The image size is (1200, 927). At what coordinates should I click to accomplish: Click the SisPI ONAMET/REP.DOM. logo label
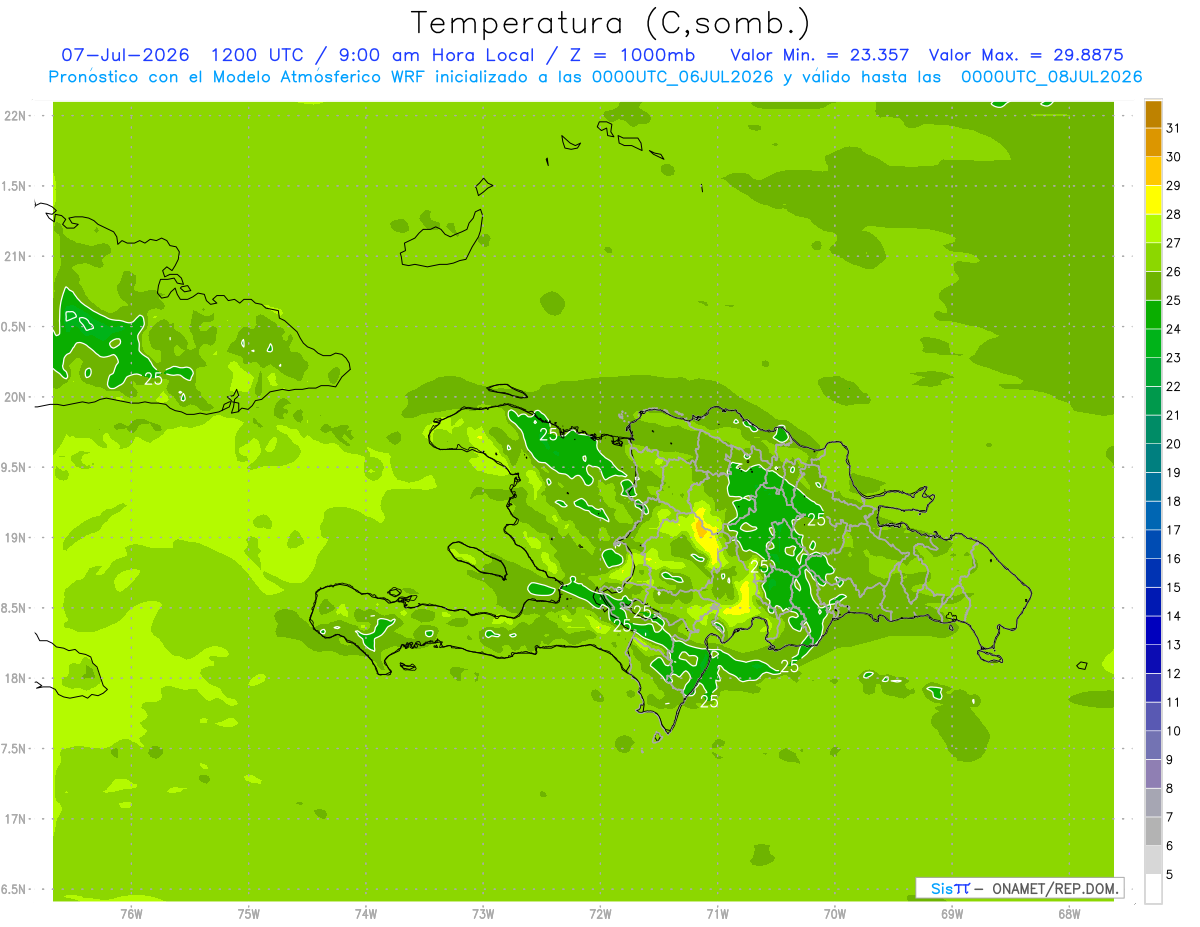tap(1019, 888)
